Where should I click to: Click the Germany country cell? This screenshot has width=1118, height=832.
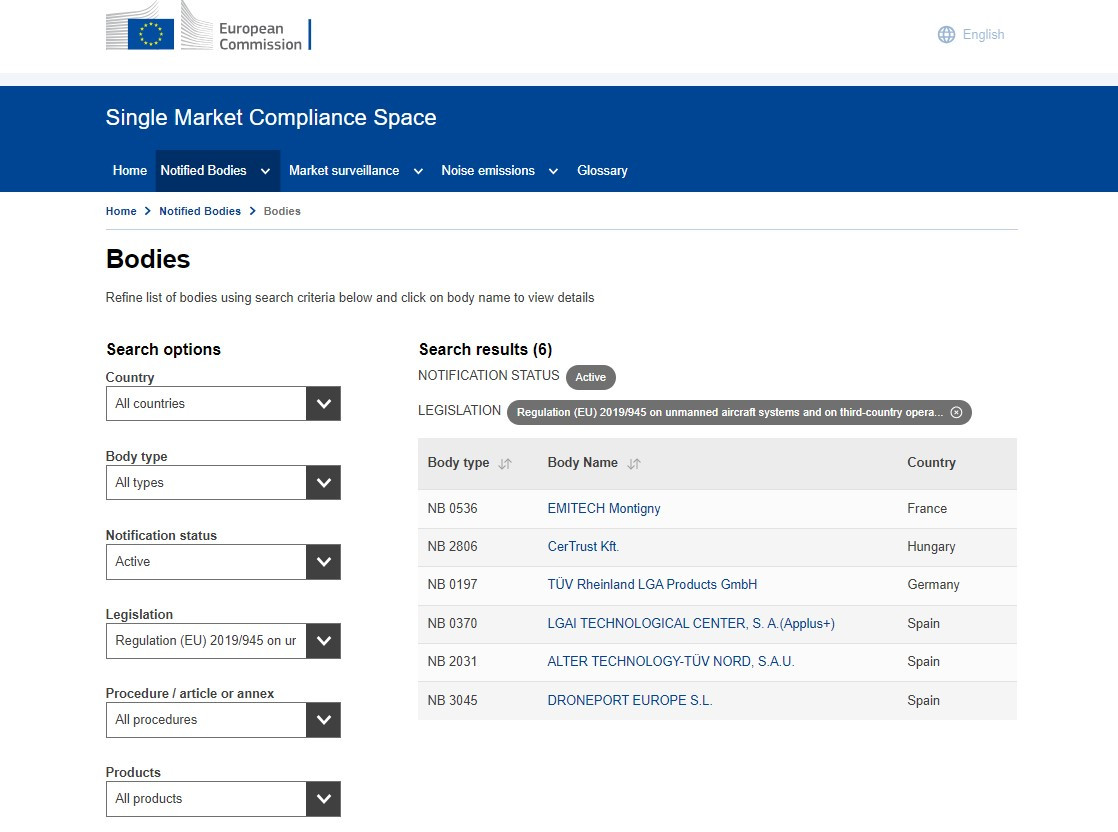(x=933, y=585)
